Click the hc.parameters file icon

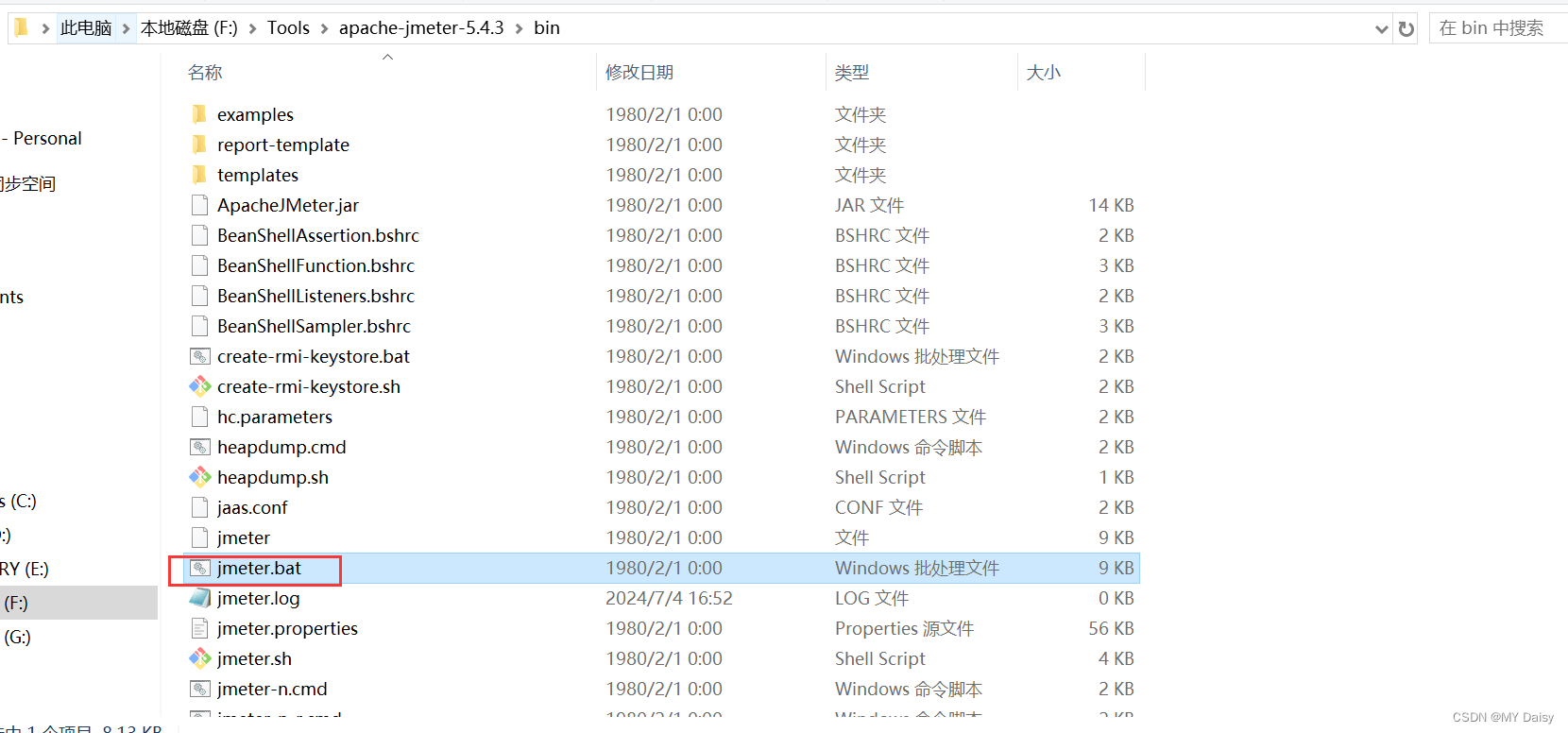199,417
